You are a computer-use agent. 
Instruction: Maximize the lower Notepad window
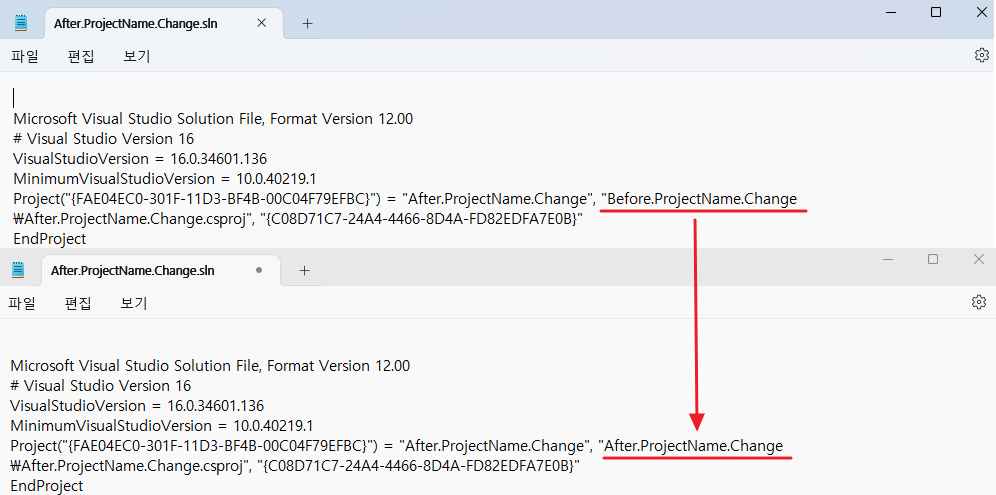[933, 259]
